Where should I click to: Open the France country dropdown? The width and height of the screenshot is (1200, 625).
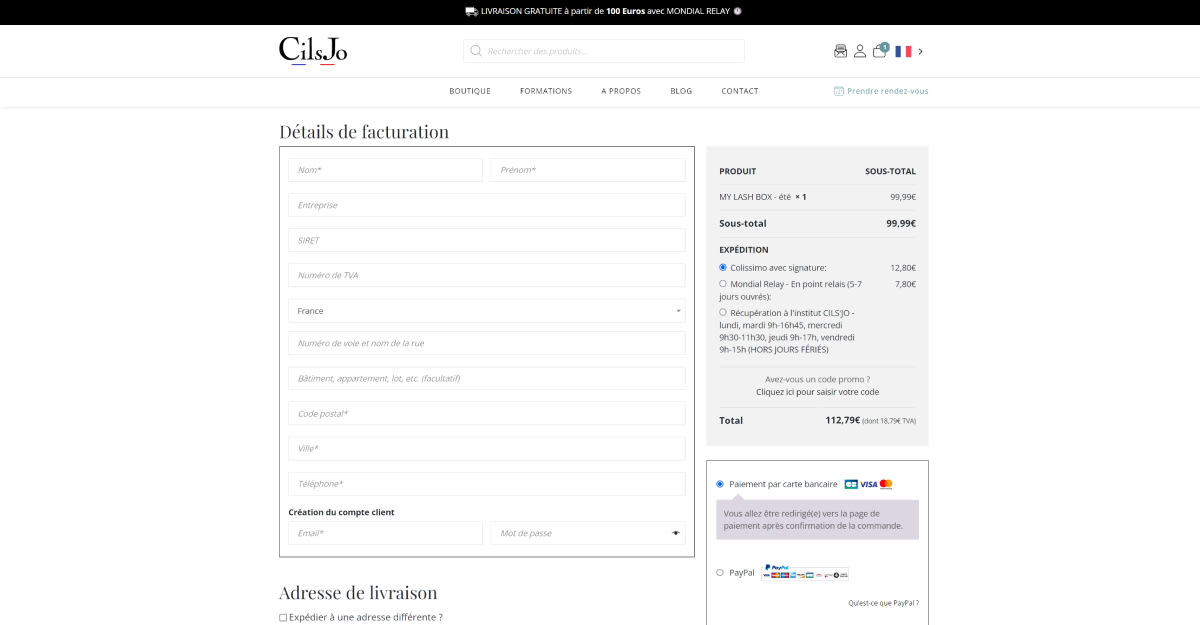coord(487,311)
